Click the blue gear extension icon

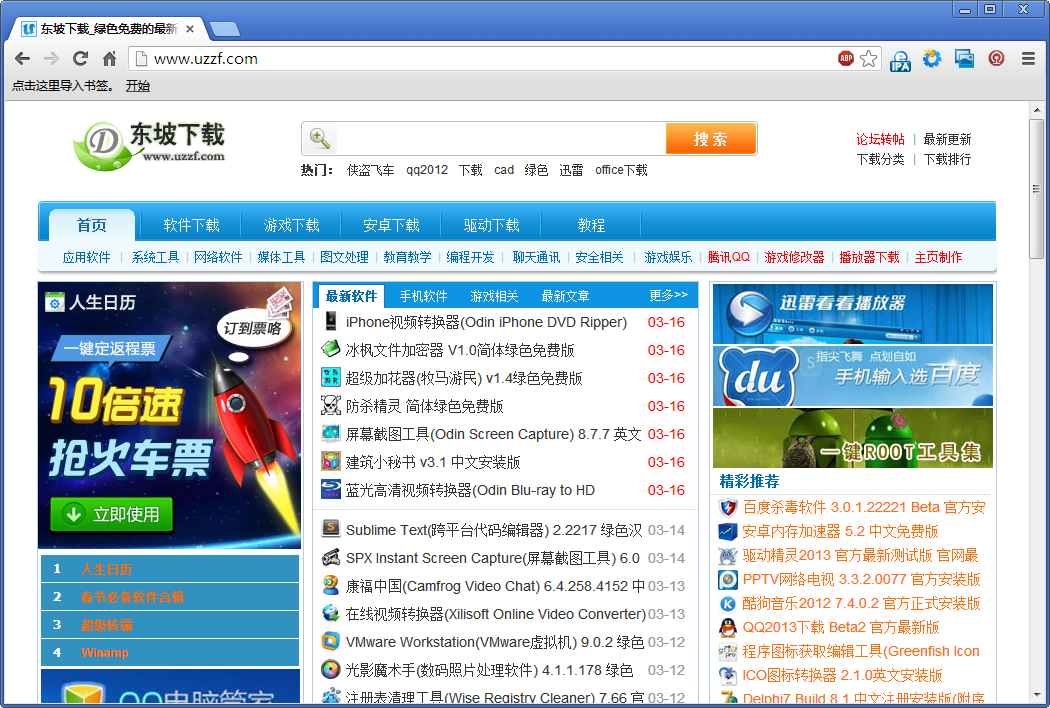tap(931, 59)
